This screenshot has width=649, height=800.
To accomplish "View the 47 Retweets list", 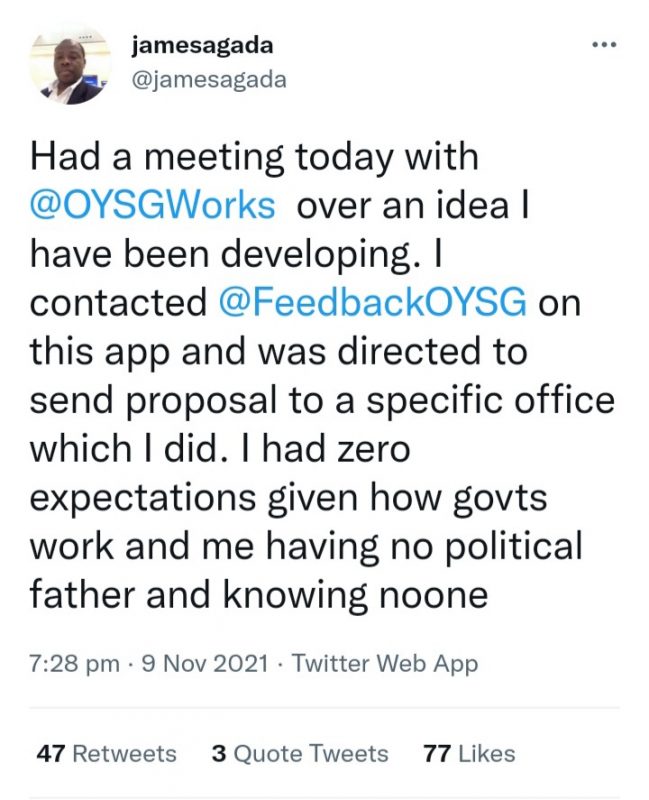I will 106,754.
